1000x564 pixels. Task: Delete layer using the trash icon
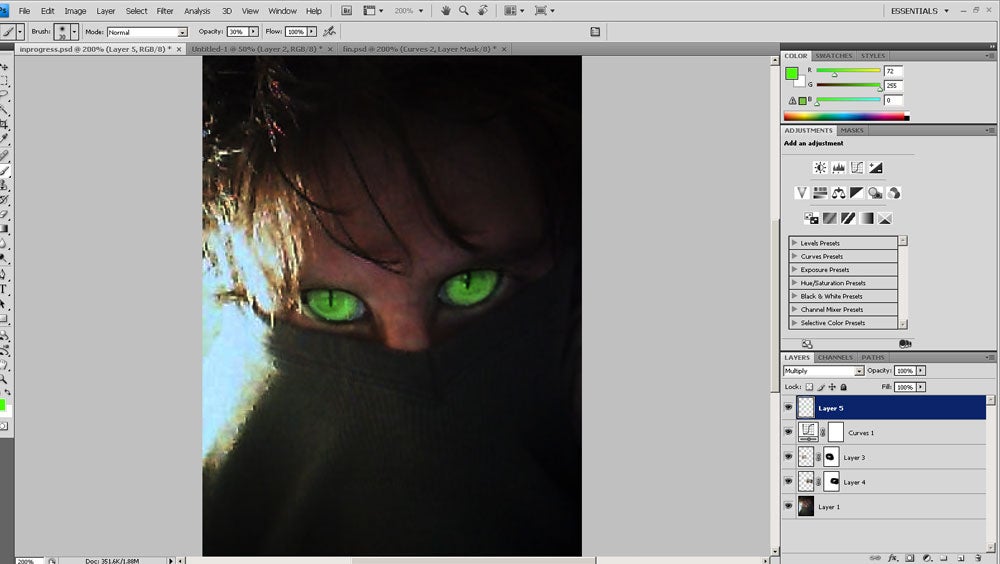pos(977,558)
